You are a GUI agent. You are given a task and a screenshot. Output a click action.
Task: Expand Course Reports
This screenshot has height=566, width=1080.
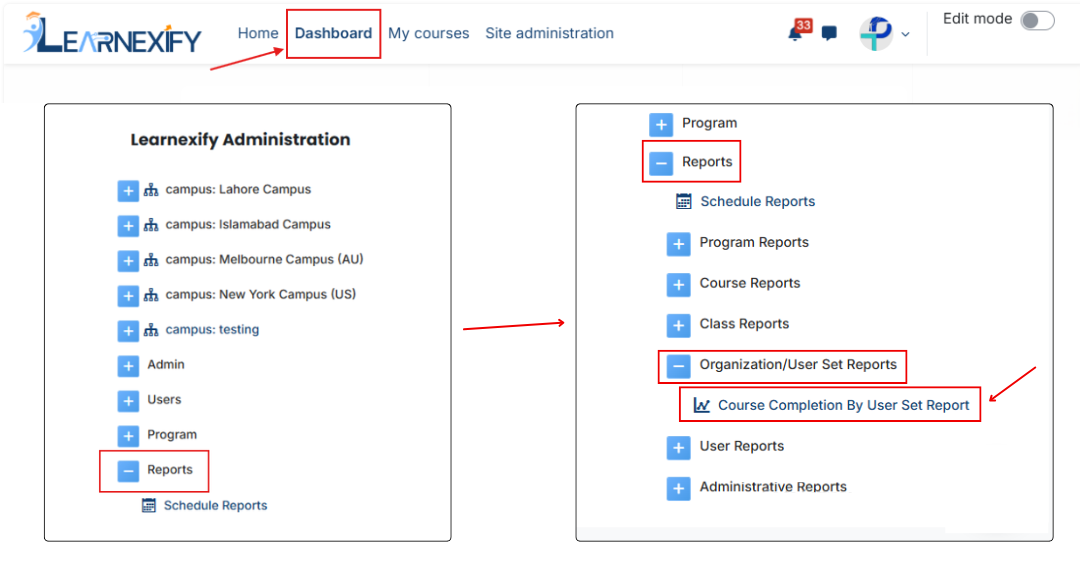(678, 285)
